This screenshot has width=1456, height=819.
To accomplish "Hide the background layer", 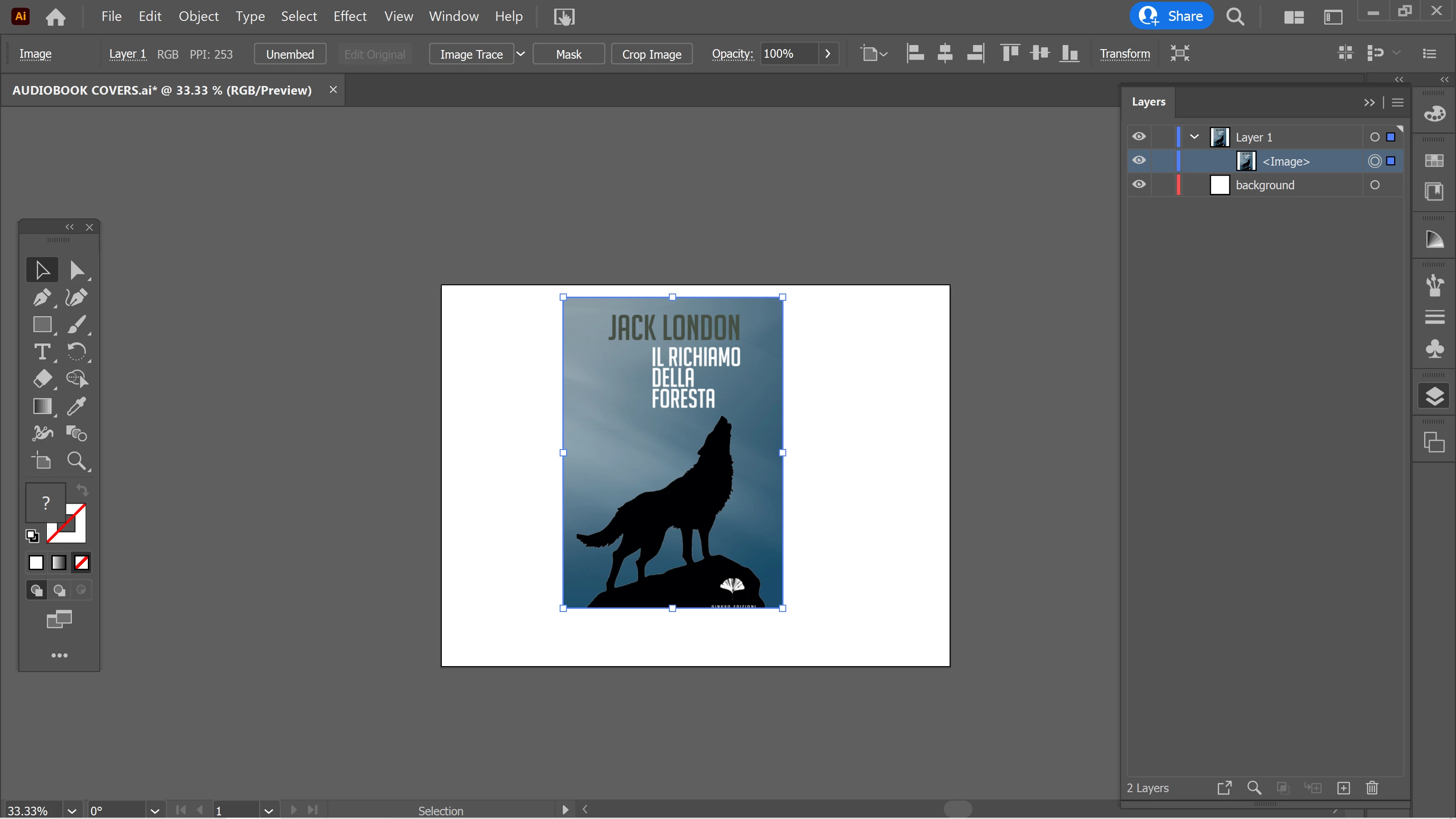I will 1139,185.
